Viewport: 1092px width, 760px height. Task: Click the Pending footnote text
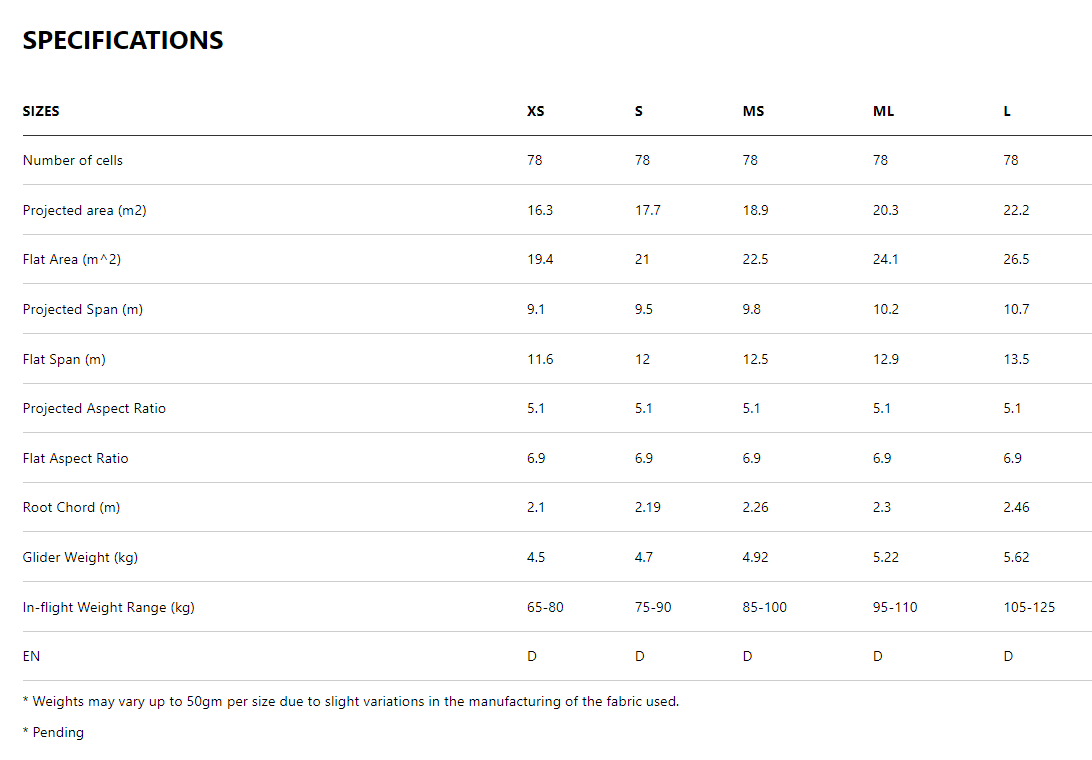point(57,732)
